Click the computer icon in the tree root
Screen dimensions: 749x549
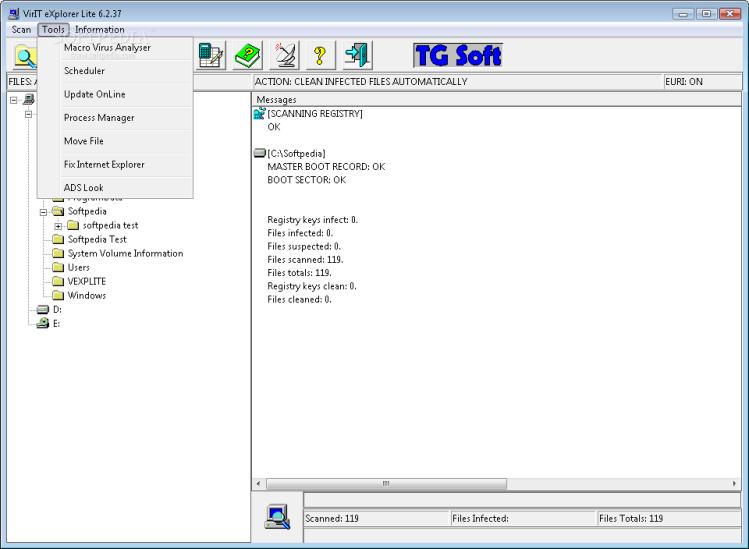coord(29,100)
